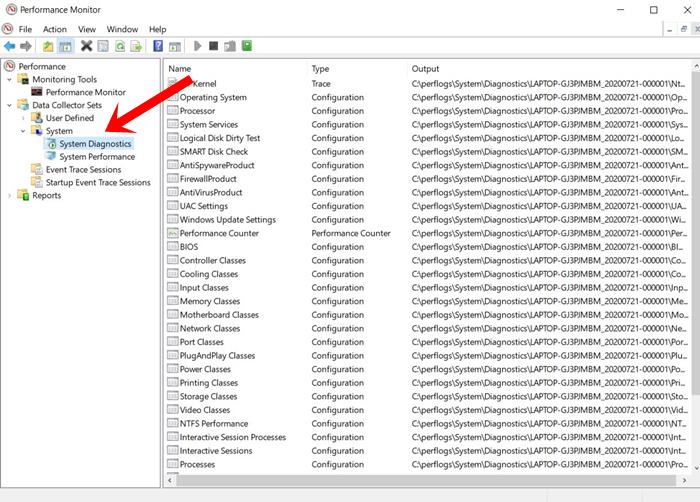Sort by the Output column header
Screen dimensions: 700x502
[550, 69]
